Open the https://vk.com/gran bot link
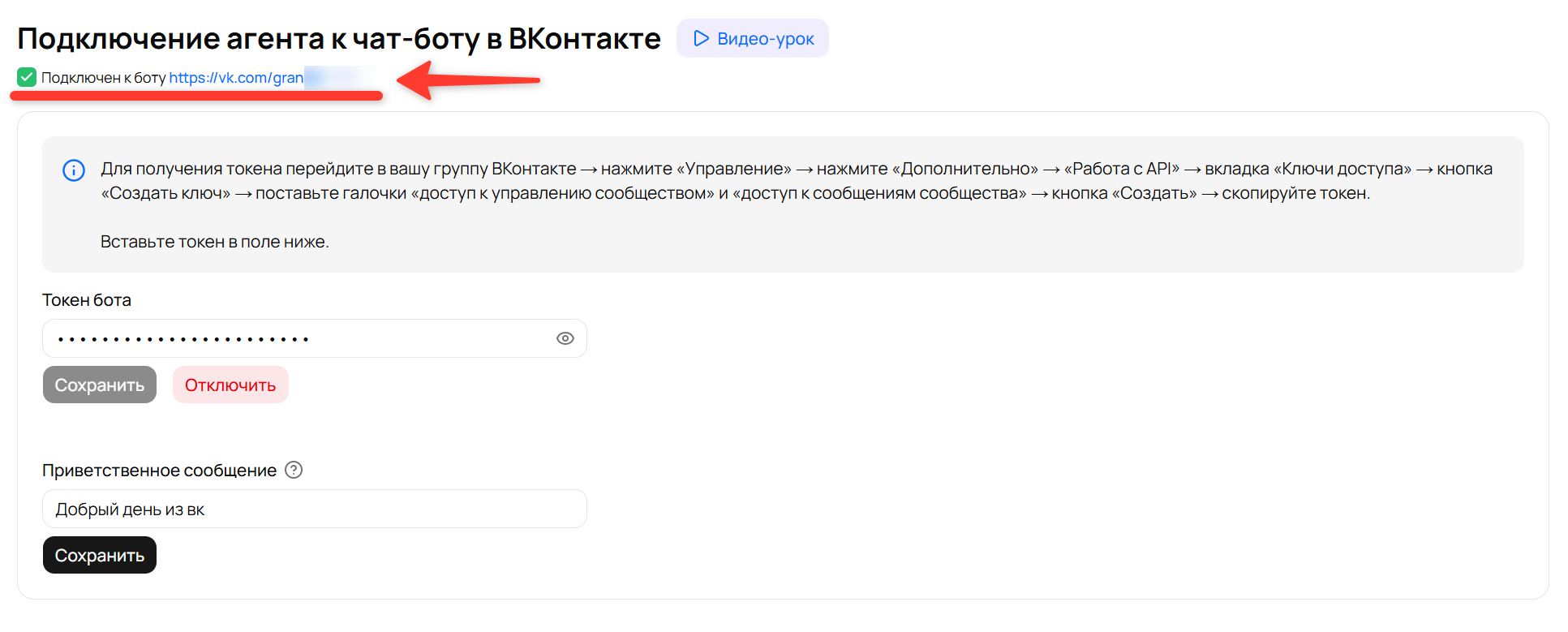This screenshot has width=1568, height=632. point(236,78)
